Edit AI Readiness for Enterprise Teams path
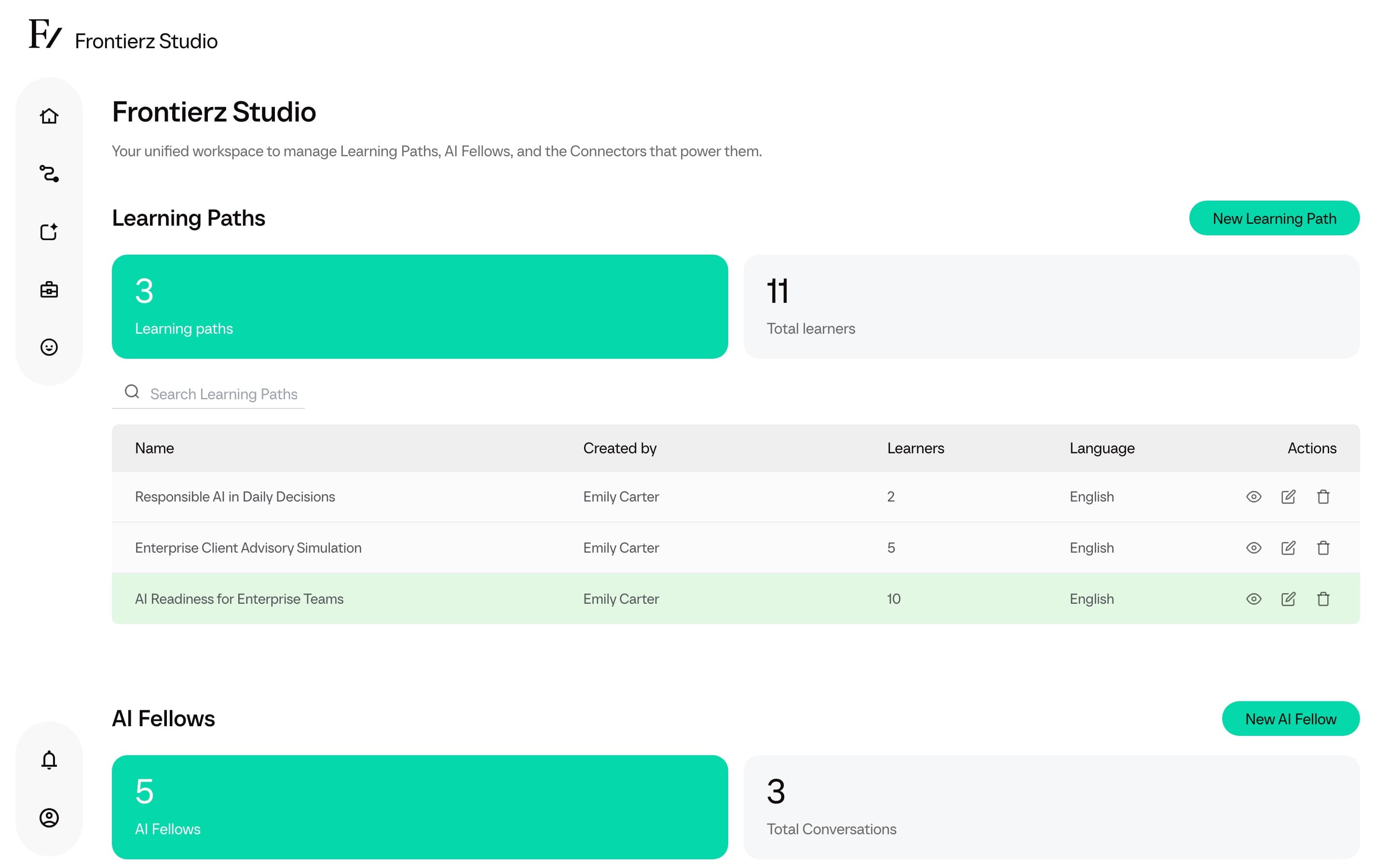The height and width of the screenshot is (868, 1389). coord(1288,599)
